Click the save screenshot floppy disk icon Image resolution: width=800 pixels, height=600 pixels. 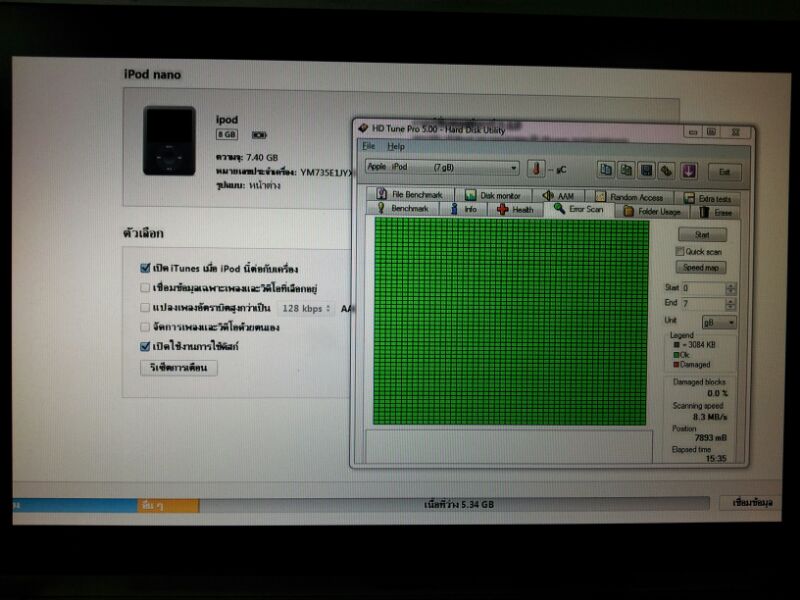[646, 170]
